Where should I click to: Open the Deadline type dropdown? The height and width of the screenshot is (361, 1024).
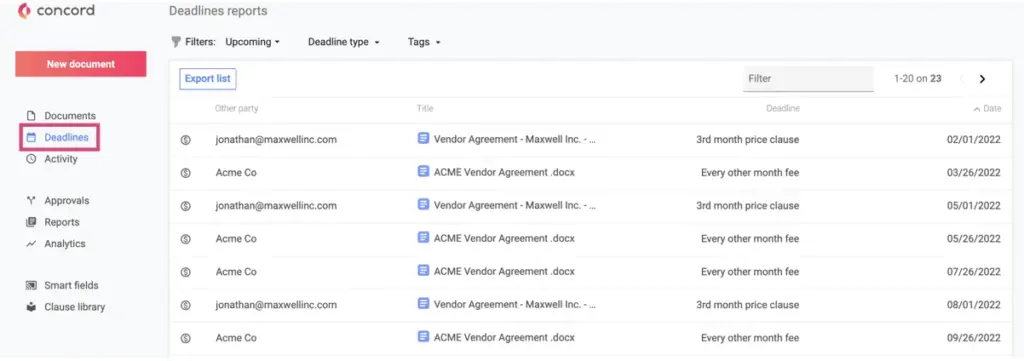coord(344,42)
